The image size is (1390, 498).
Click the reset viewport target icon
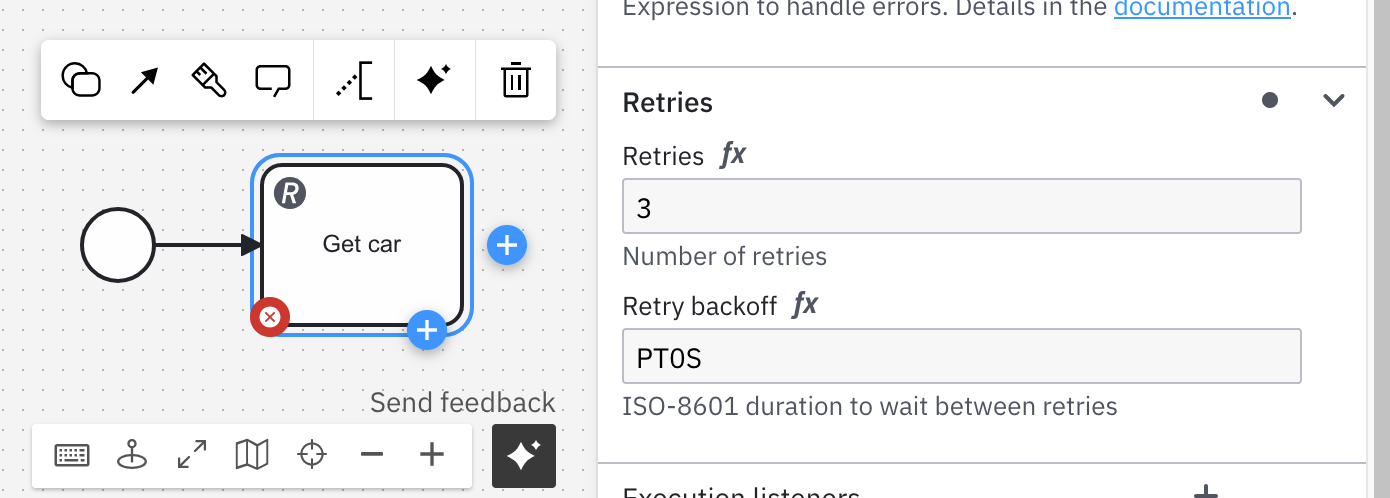point(312,456)
